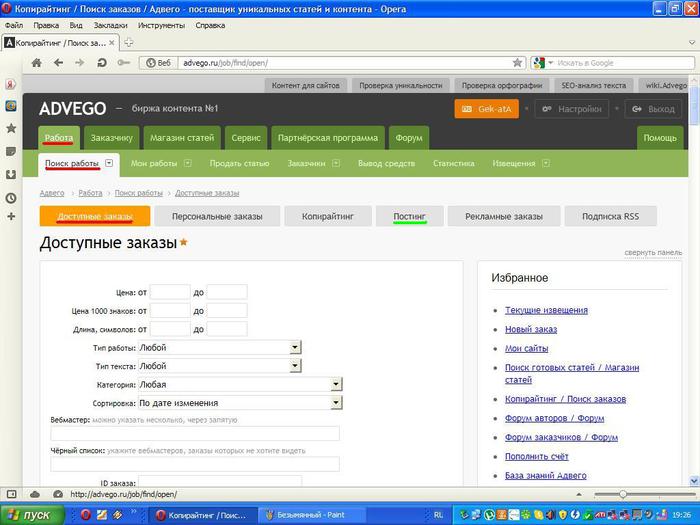This screenshot has width=700, height=525.
Task: Click the Чёрный список text field
Action: click(x=195, y=464)
